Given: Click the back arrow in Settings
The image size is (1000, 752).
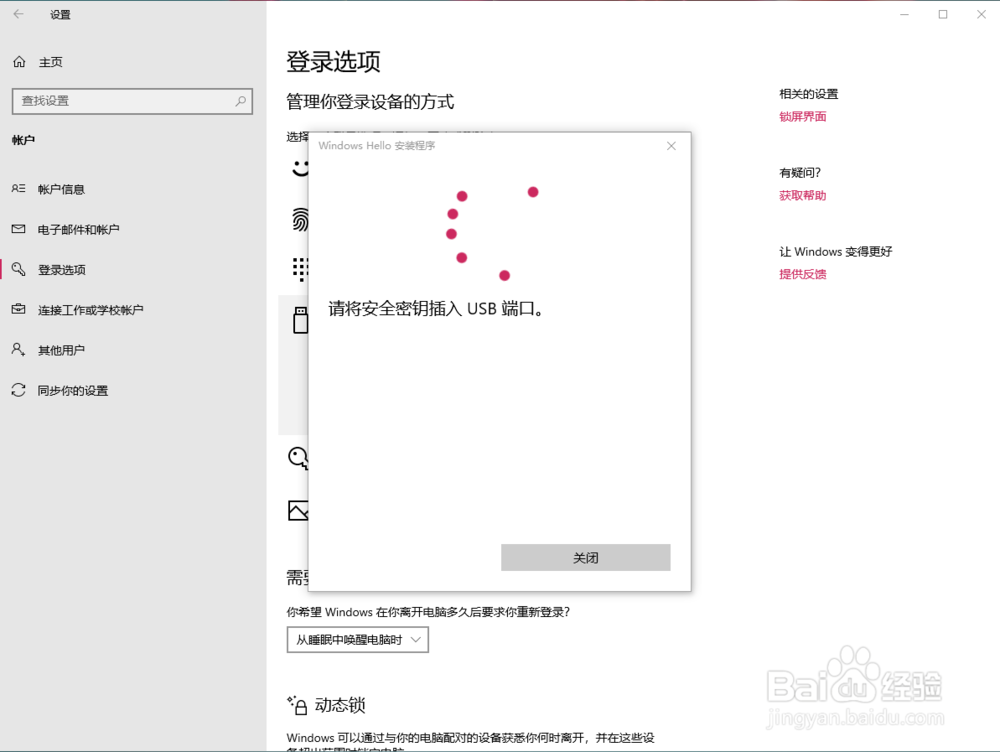Looking at the screenshot, I should (x=18, y=14).
